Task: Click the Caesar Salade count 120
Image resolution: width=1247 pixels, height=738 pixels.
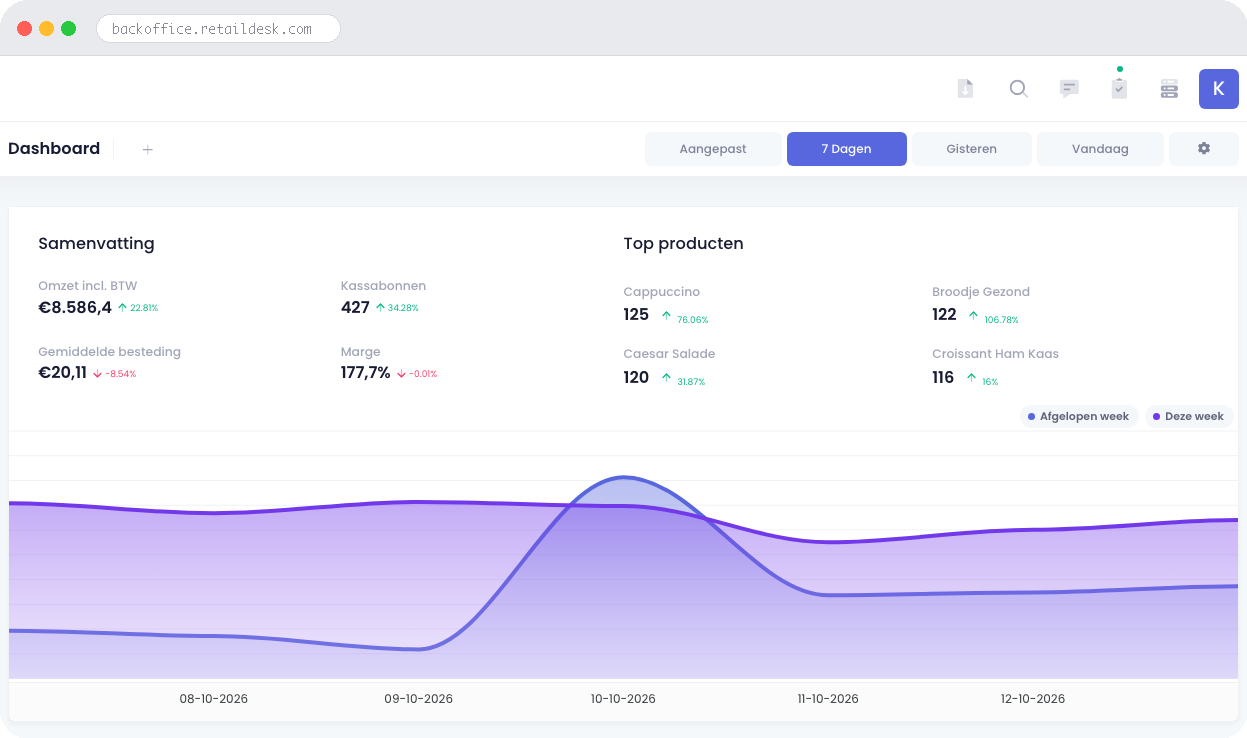Action: (x=636, y=377)
